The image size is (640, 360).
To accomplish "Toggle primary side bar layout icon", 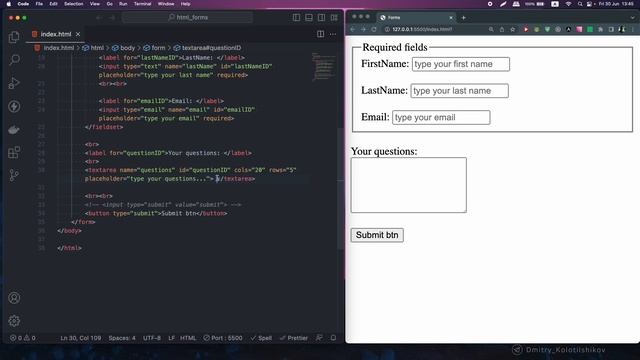I will point(296,18).
